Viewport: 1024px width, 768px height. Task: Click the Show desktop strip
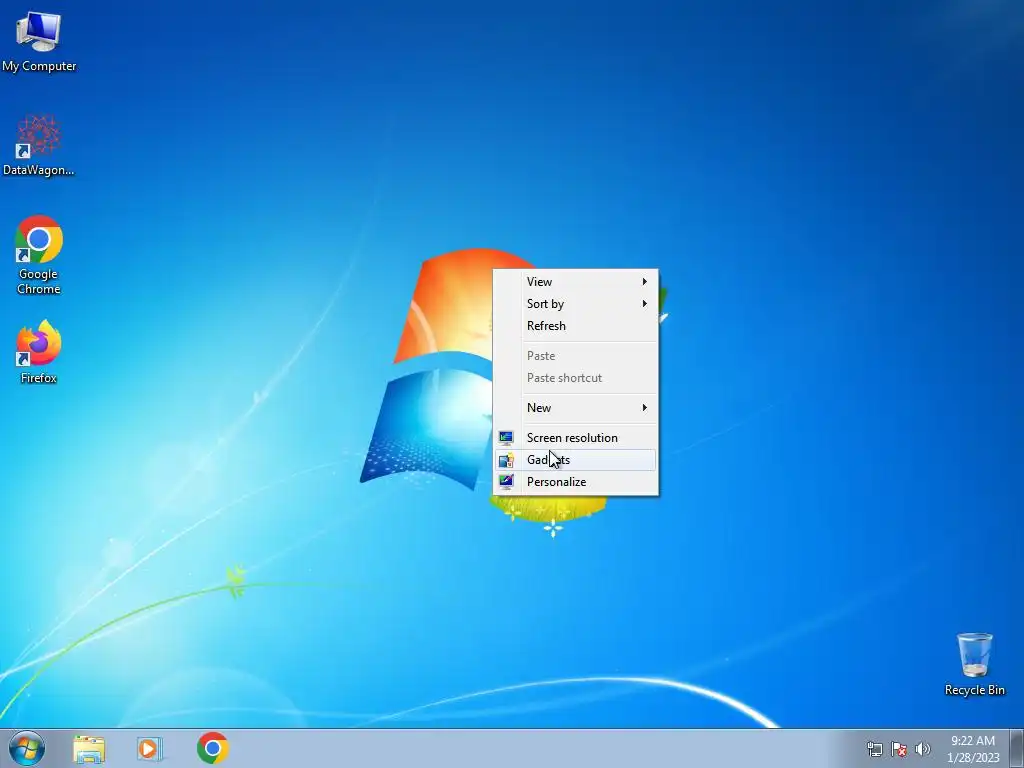1017,748
